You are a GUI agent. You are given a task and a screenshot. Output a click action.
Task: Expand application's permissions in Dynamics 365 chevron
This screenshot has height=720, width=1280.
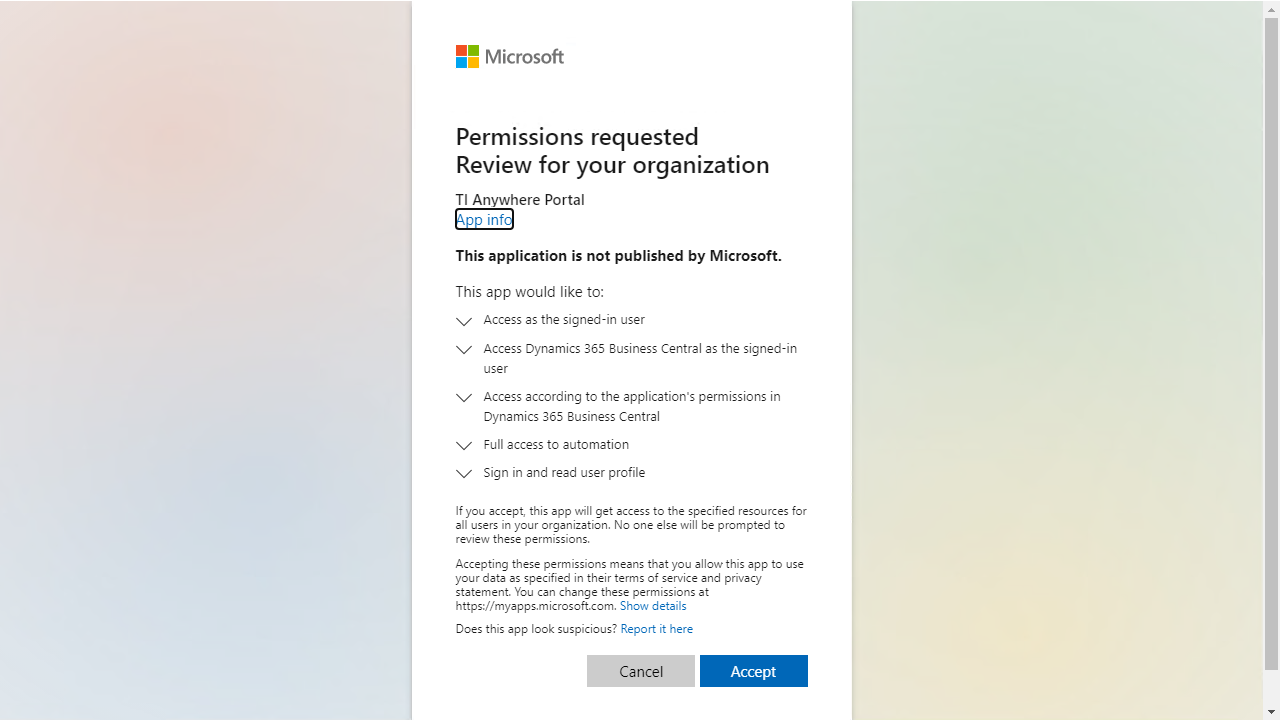point(464,398)
